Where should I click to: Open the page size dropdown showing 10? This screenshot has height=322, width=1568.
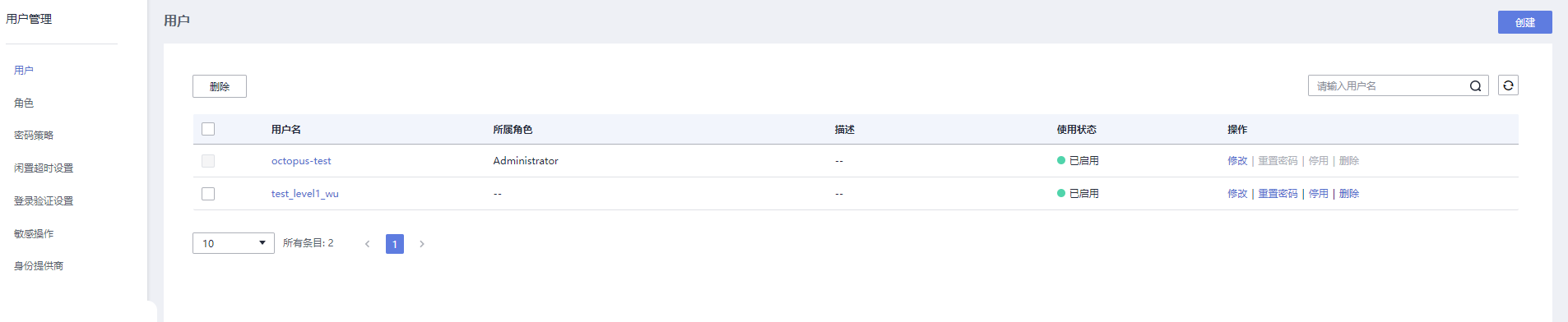coord(234,243)
